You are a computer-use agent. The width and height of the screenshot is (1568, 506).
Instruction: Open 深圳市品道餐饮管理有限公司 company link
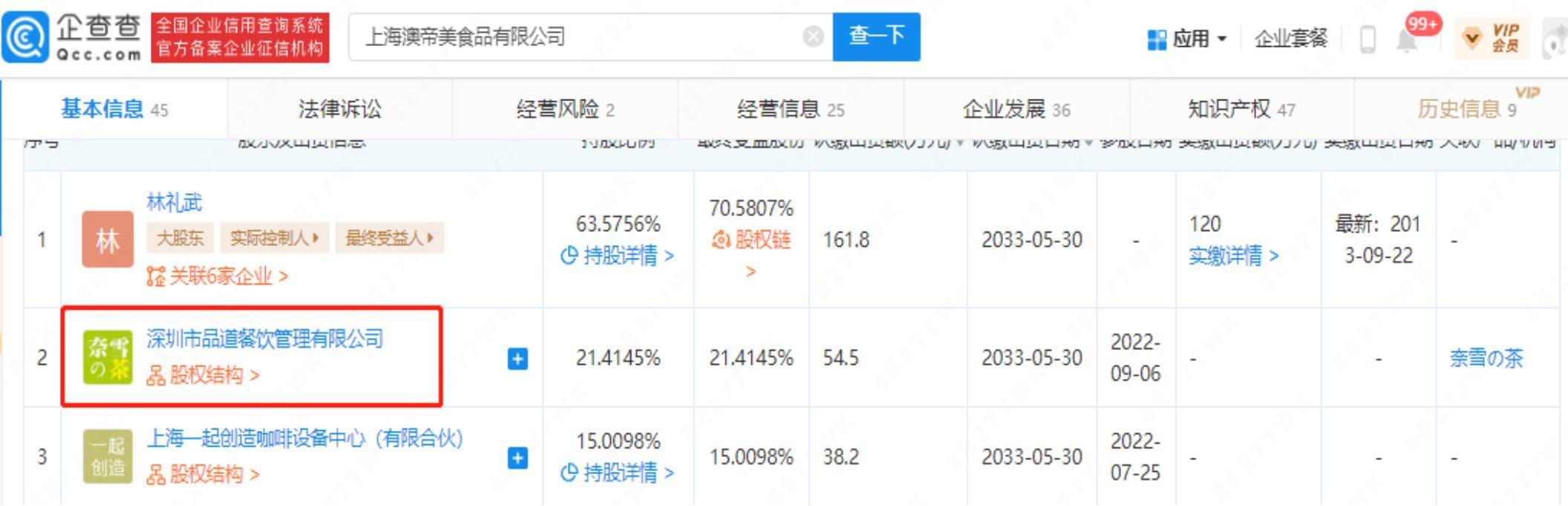[264, 339]
